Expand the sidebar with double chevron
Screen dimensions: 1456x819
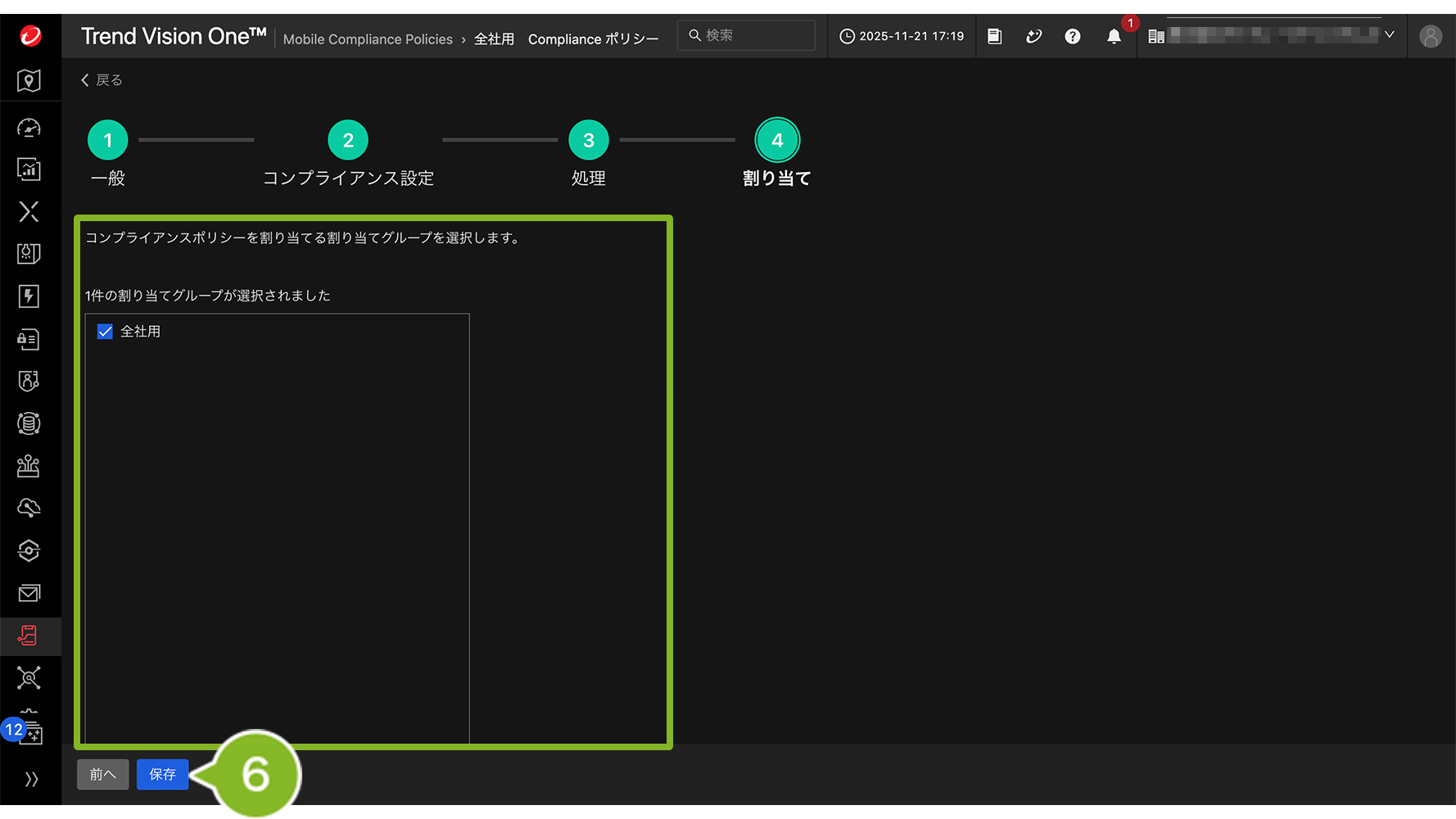click(31, 779)
